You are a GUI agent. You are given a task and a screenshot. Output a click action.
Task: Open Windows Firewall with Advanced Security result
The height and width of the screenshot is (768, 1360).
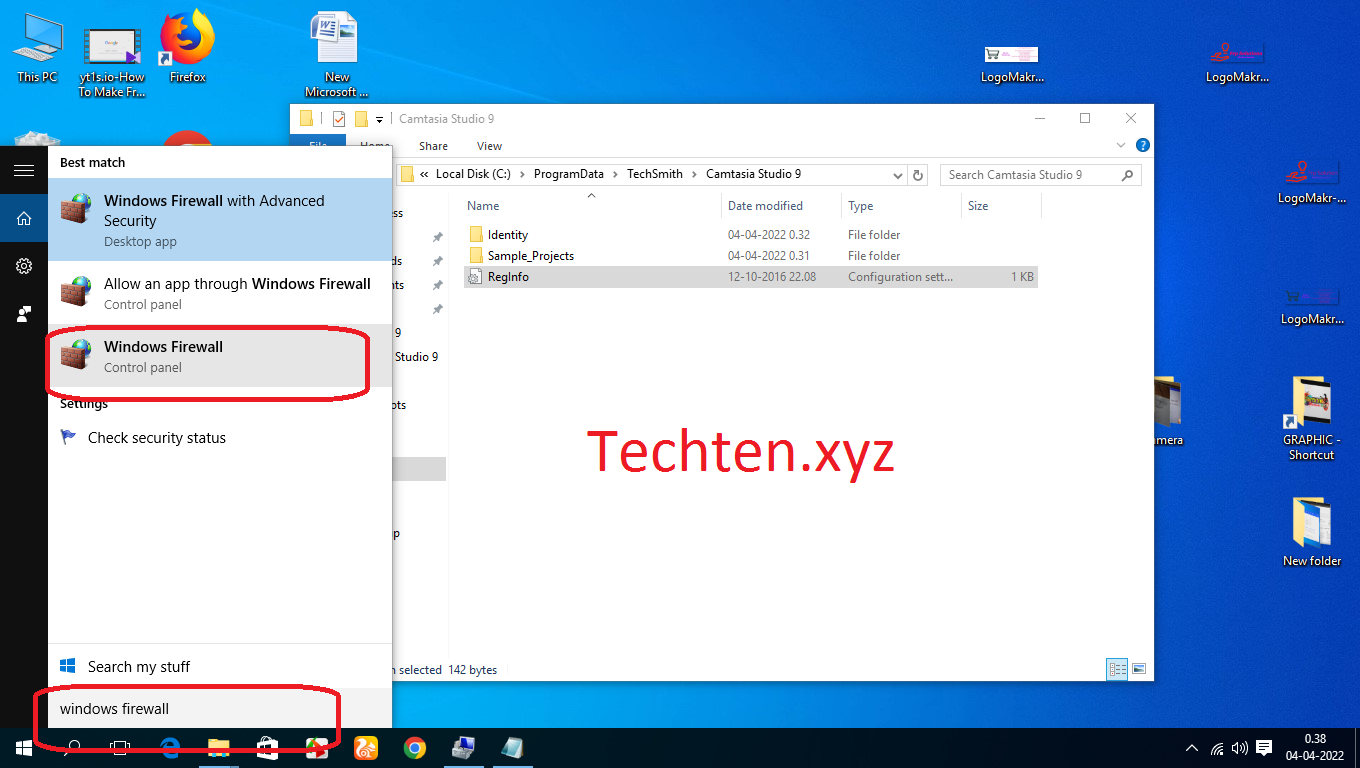pos(220,220)
